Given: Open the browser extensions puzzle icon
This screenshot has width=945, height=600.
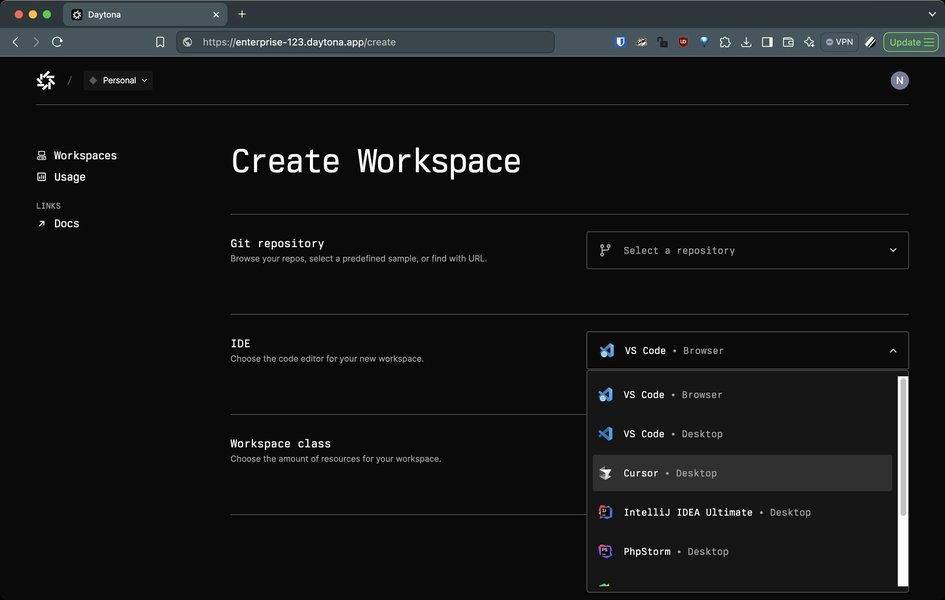Looking at the screenshot, I should tap(724, 42).
